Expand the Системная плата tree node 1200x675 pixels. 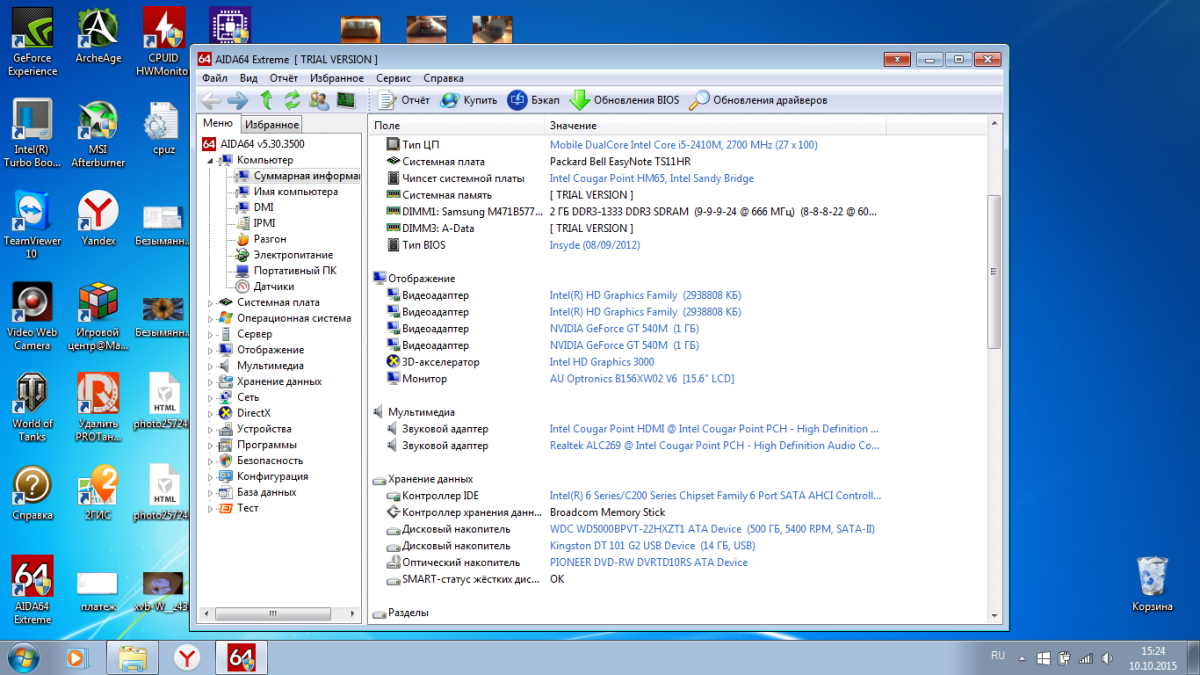coord(211,303)
